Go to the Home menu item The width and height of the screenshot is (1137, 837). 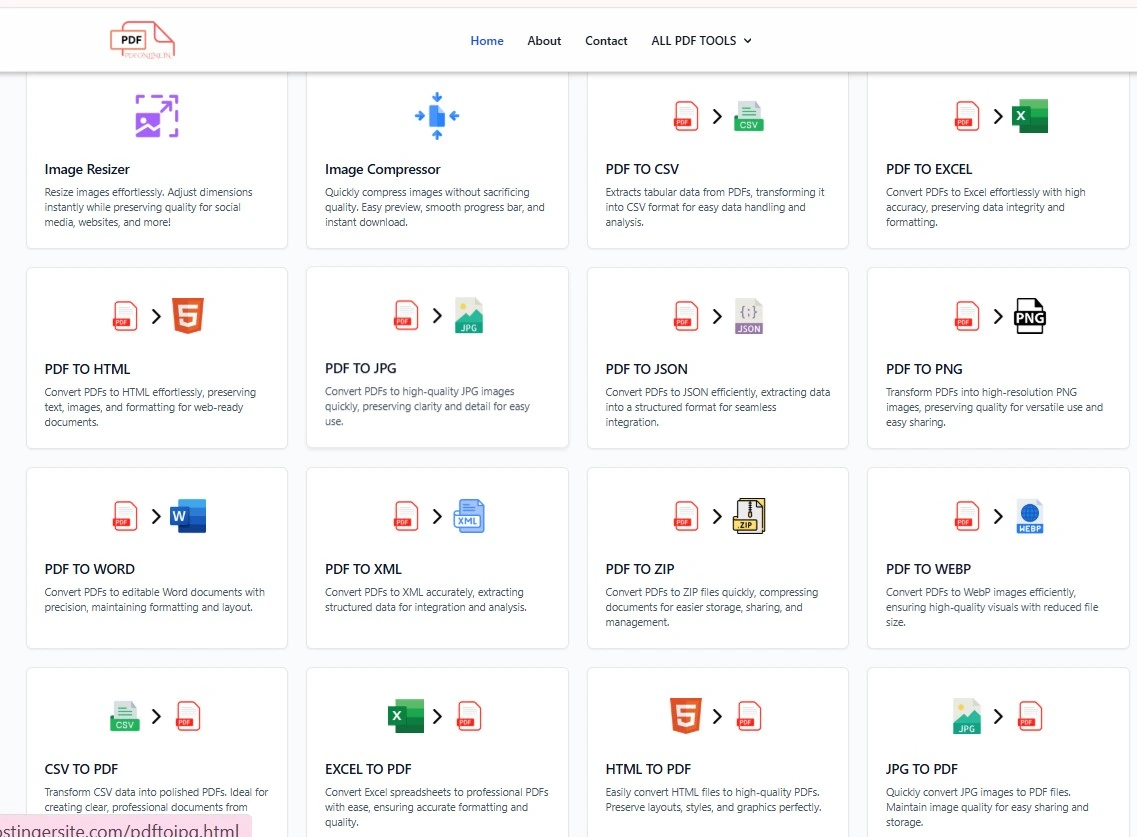click(x=487, y=41)
